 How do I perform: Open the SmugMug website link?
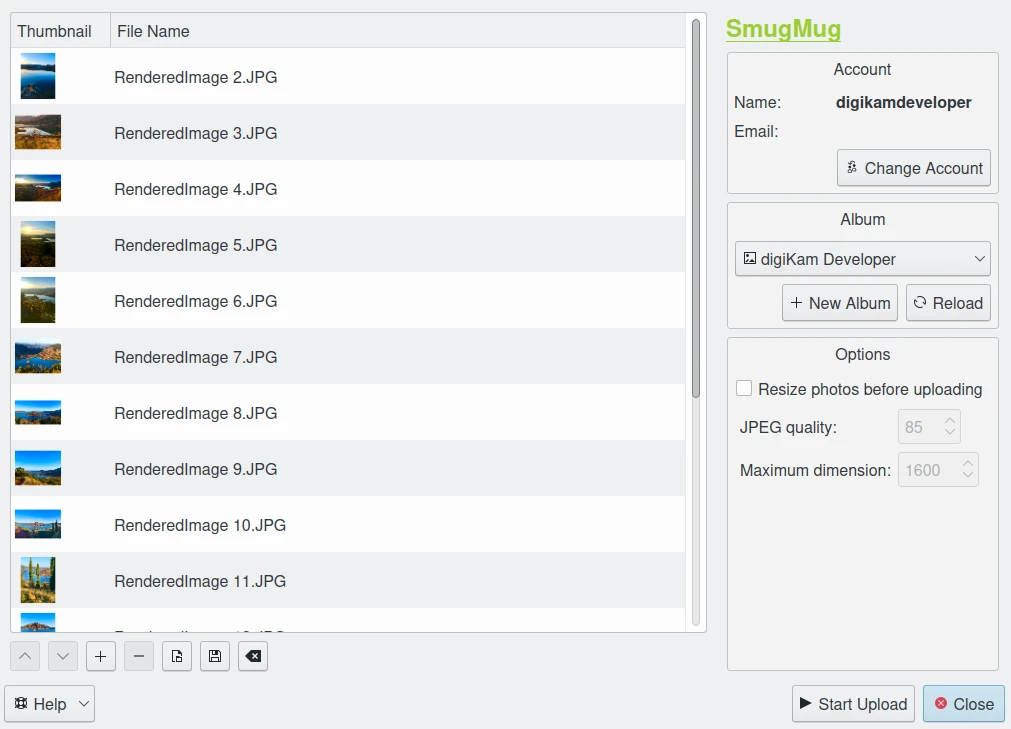pos(783,29)
